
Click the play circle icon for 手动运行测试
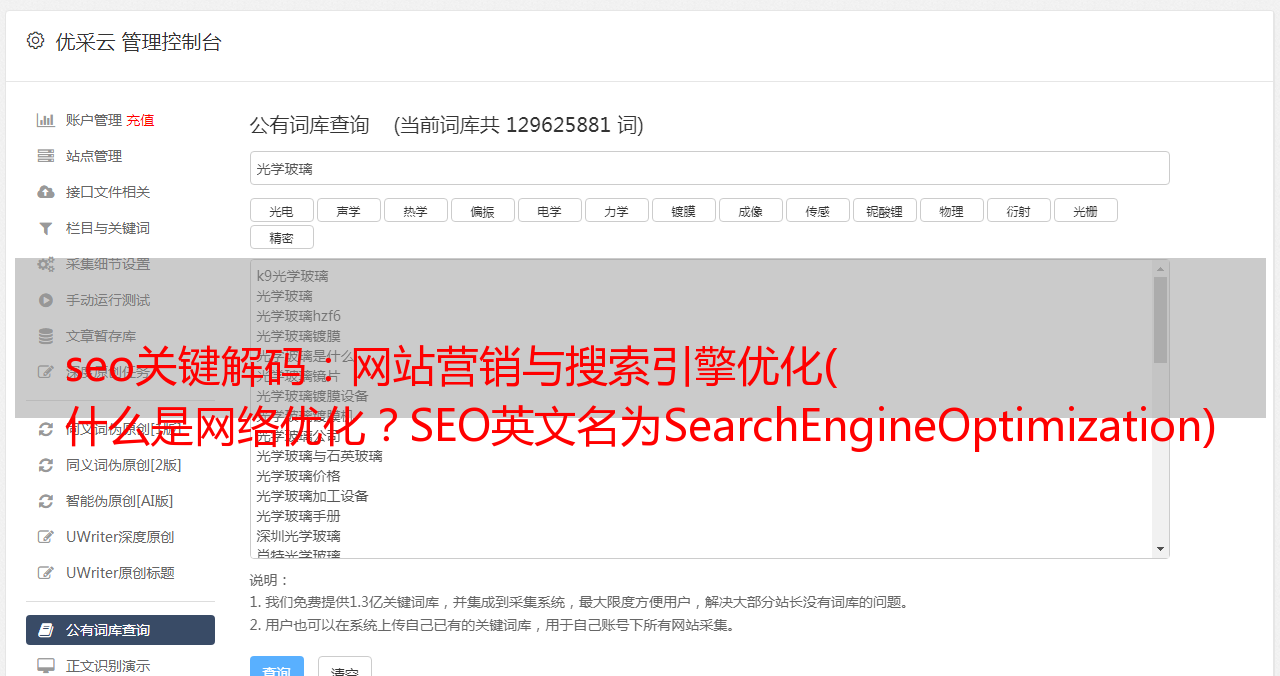(x=46, y=300)
